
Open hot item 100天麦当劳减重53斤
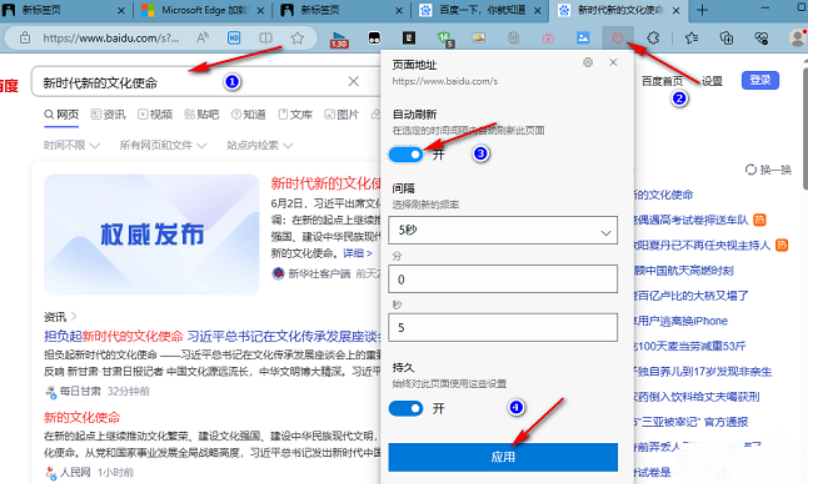point(690,346)
